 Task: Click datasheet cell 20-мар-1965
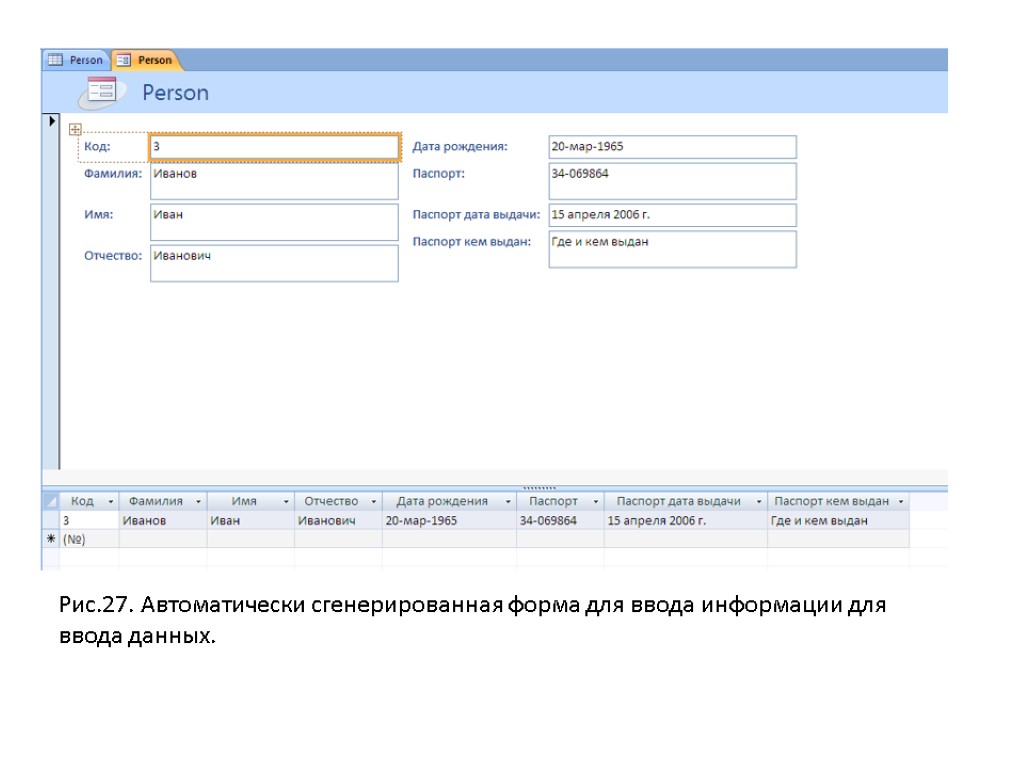click(x=449, y=520)
